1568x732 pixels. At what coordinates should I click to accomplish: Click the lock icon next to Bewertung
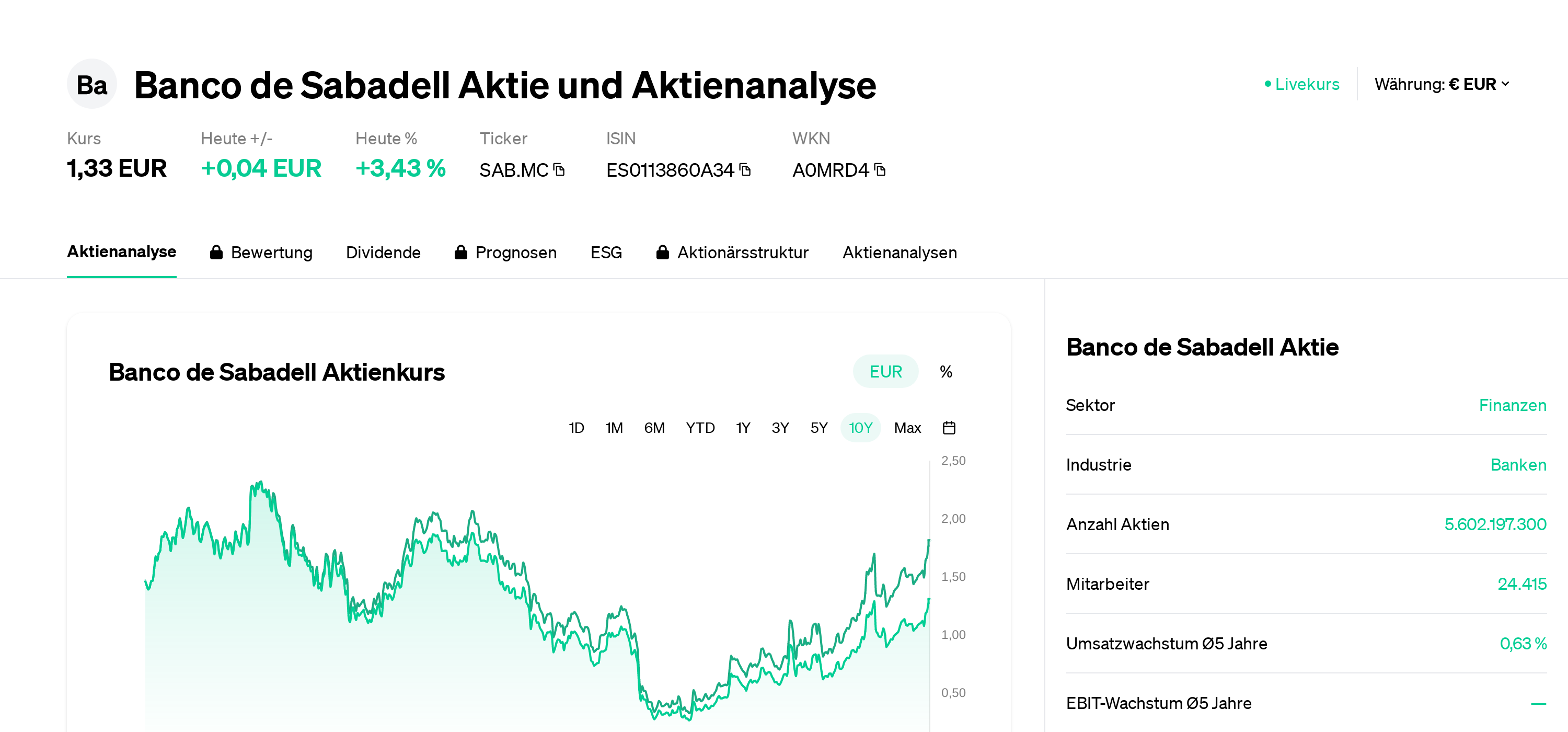(216, 252)
